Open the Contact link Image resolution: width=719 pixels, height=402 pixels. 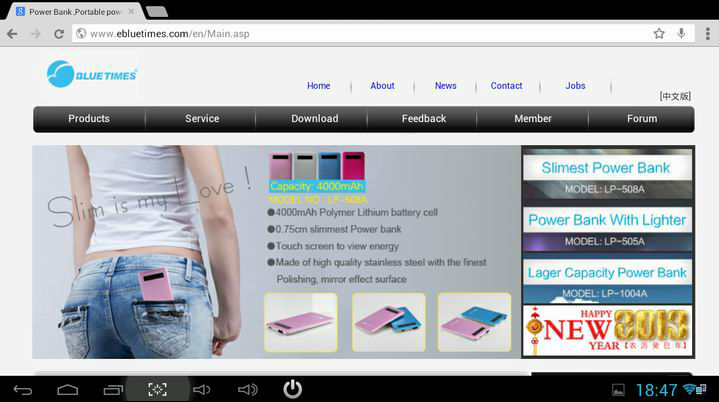[x=506, y=86]
